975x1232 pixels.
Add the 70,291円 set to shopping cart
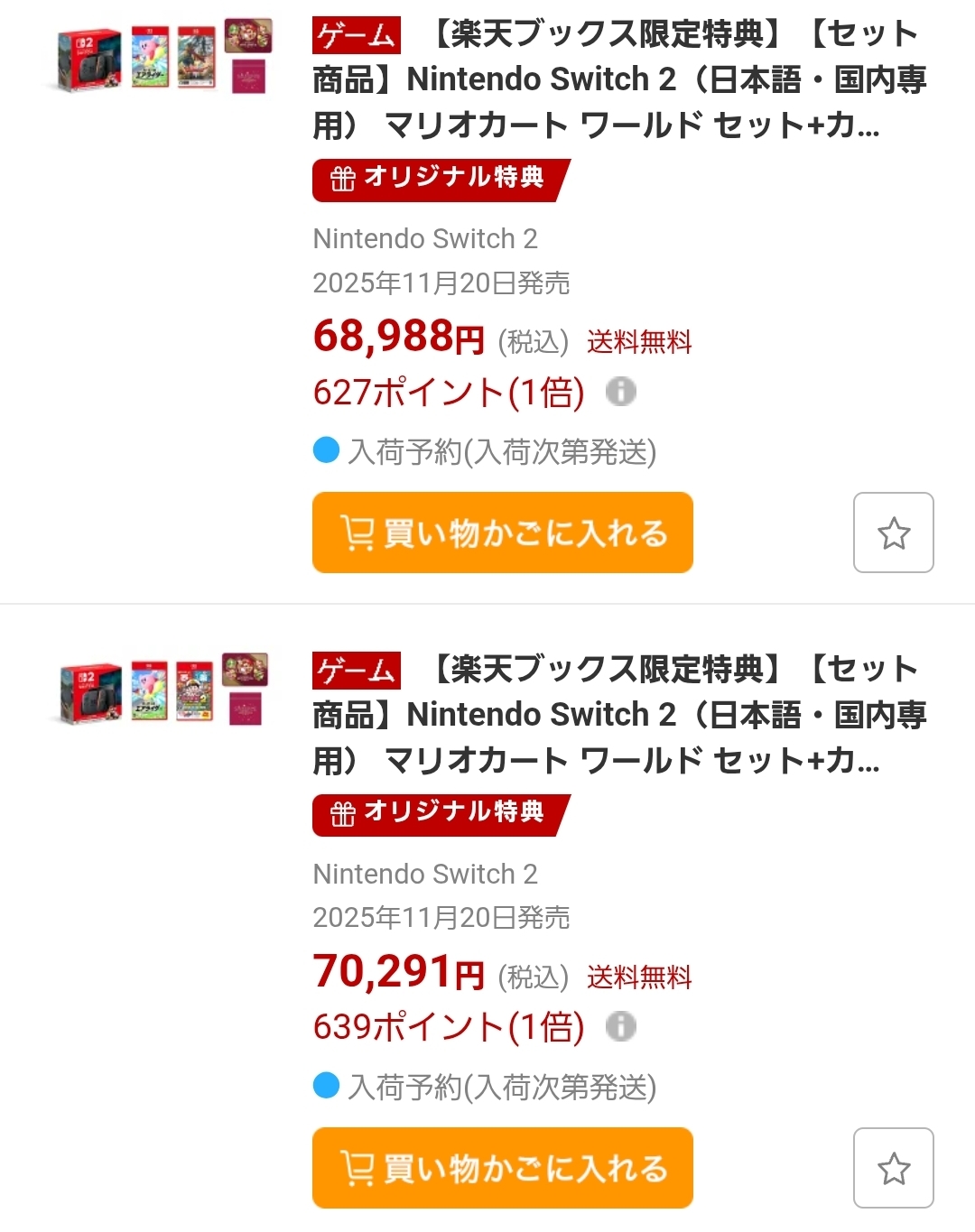click(502, 1168)
